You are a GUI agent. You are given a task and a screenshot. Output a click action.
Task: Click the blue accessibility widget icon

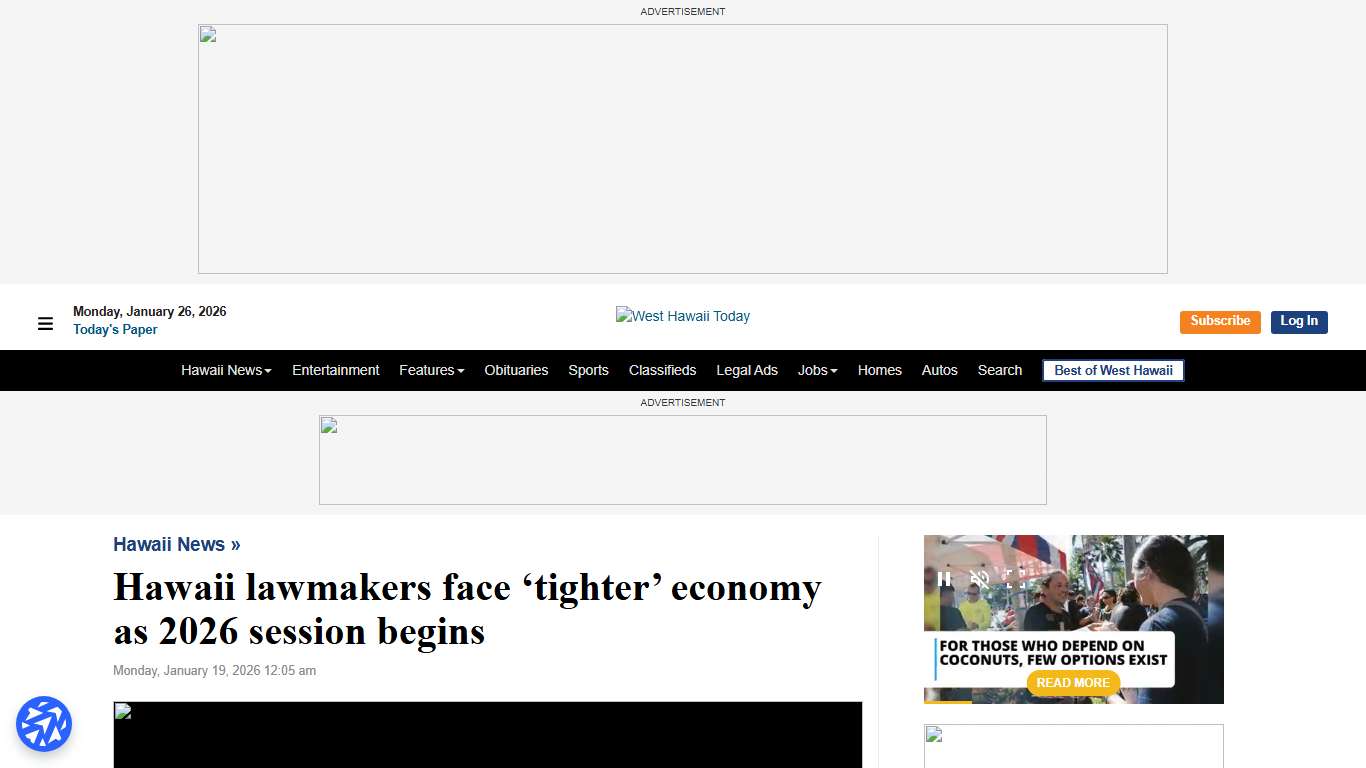coord(44,724)
